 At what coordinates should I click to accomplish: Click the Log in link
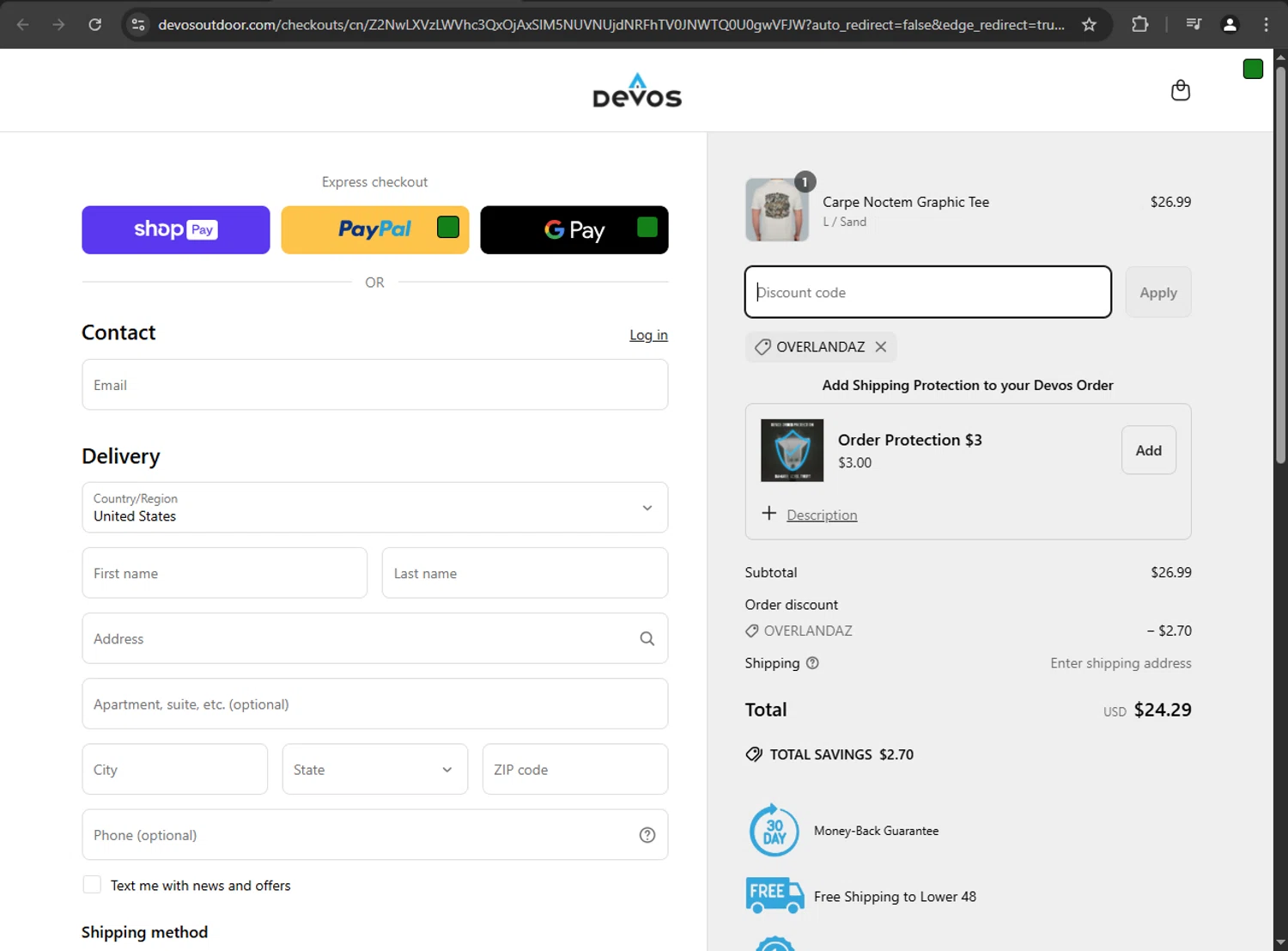click(x=648, y=335)
